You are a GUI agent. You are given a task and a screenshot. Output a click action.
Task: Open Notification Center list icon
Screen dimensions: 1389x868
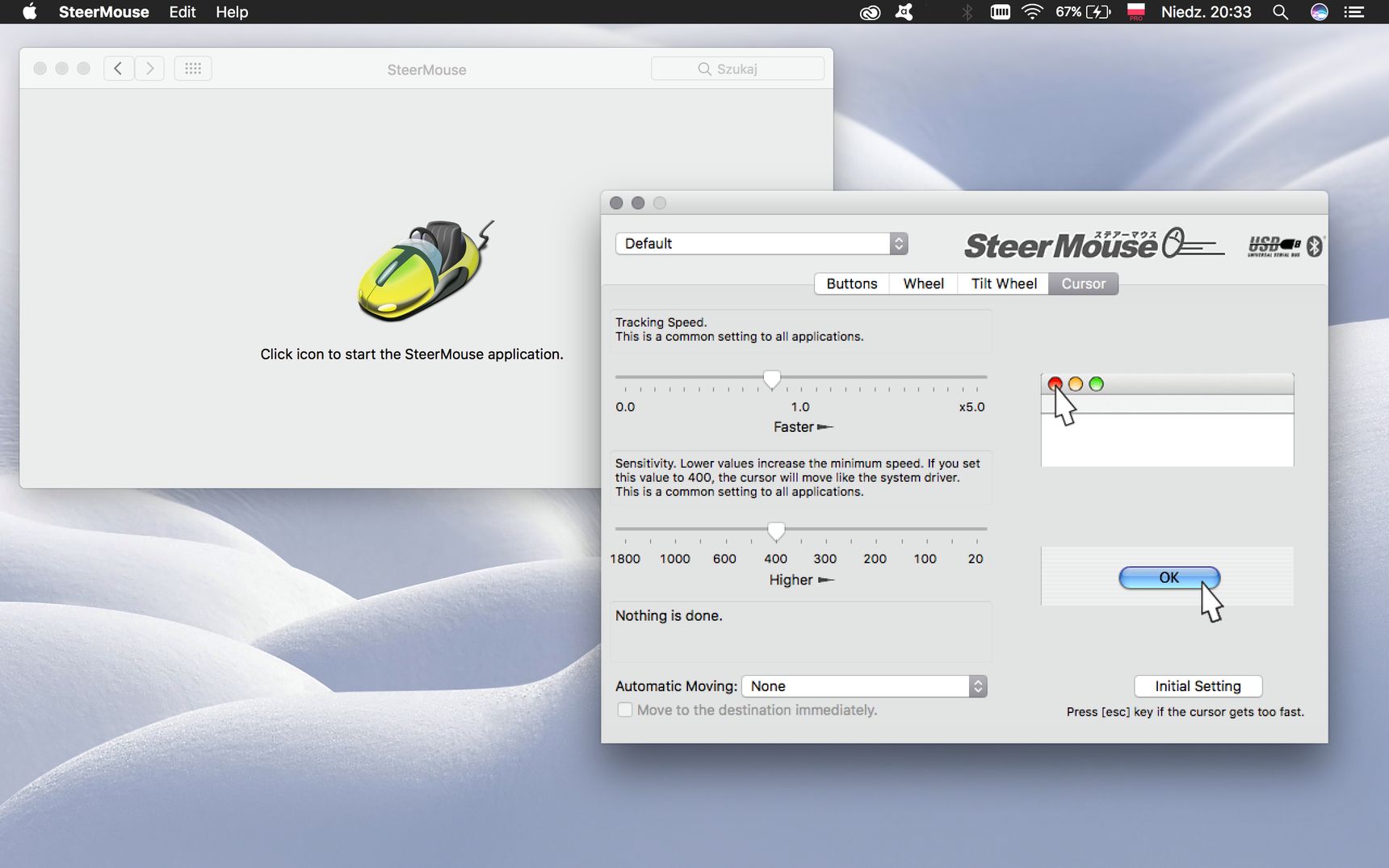click(x=1354, y=12)
